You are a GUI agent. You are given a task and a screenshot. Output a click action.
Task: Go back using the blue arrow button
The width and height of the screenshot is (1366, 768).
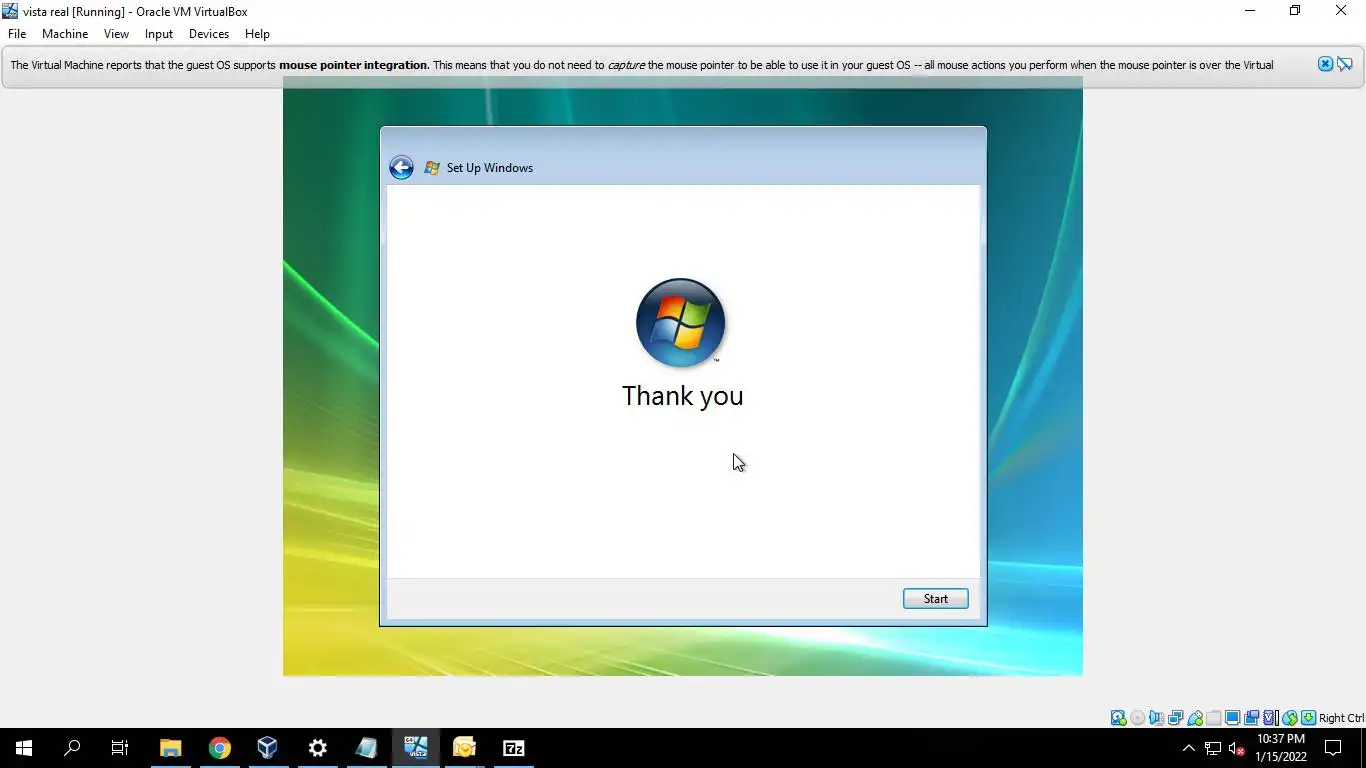tap(401, 168)
